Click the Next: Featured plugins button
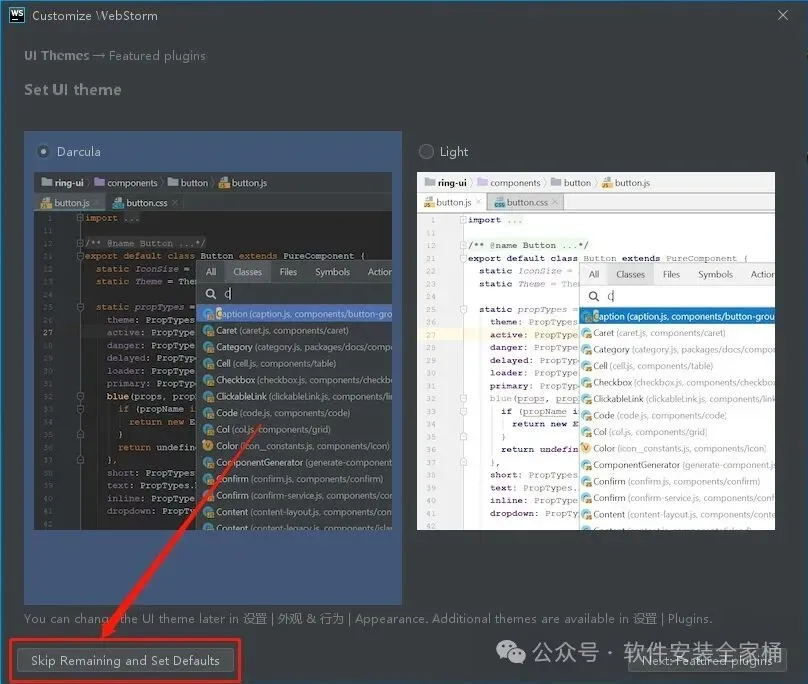 707,660
